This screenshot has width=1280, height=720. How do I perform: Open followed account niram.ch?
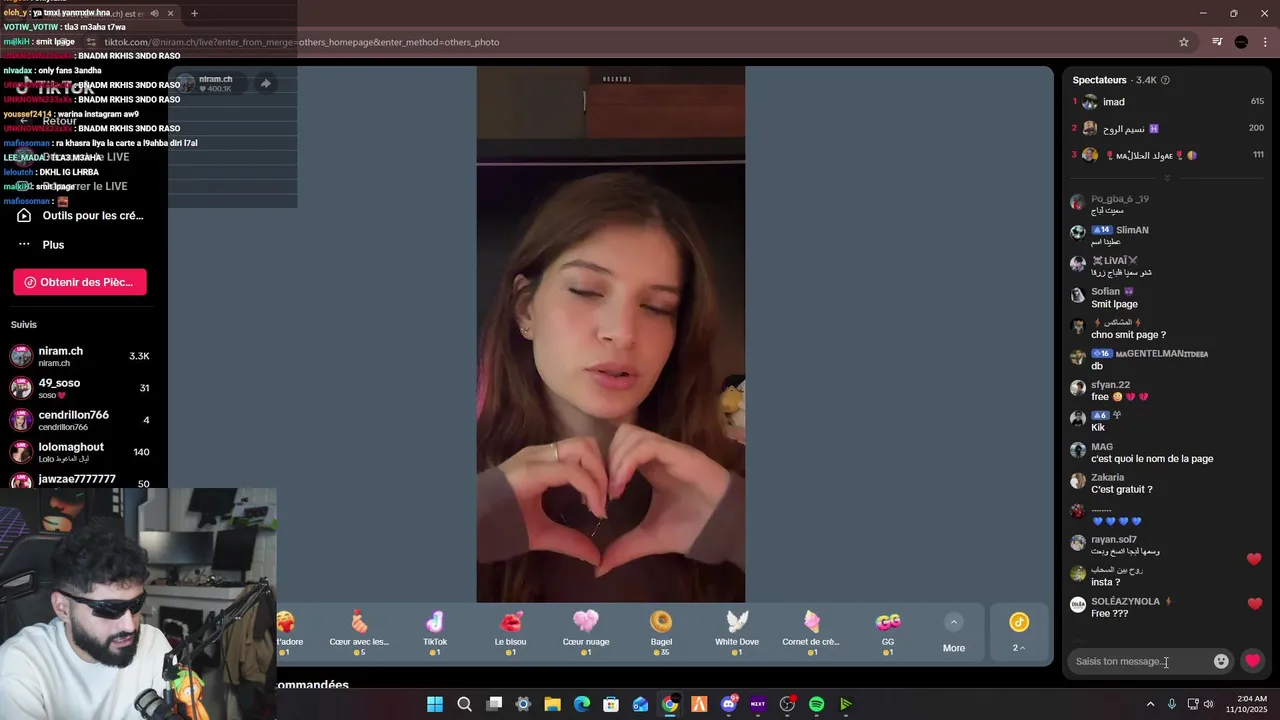(x=82, y=356)
